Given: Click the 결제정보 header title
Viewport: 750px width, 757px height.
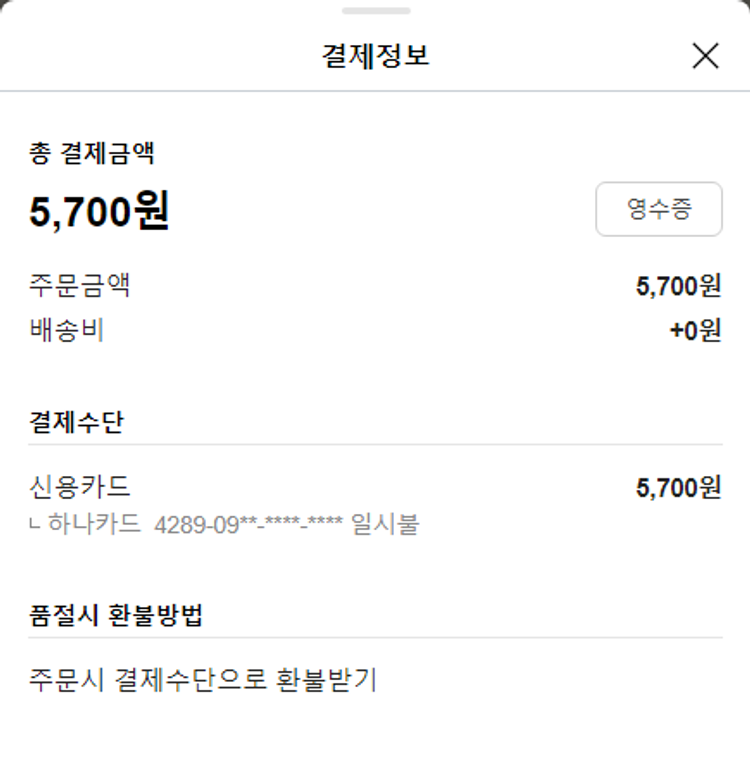Looking at the screenshot, I should pos(375,56).
